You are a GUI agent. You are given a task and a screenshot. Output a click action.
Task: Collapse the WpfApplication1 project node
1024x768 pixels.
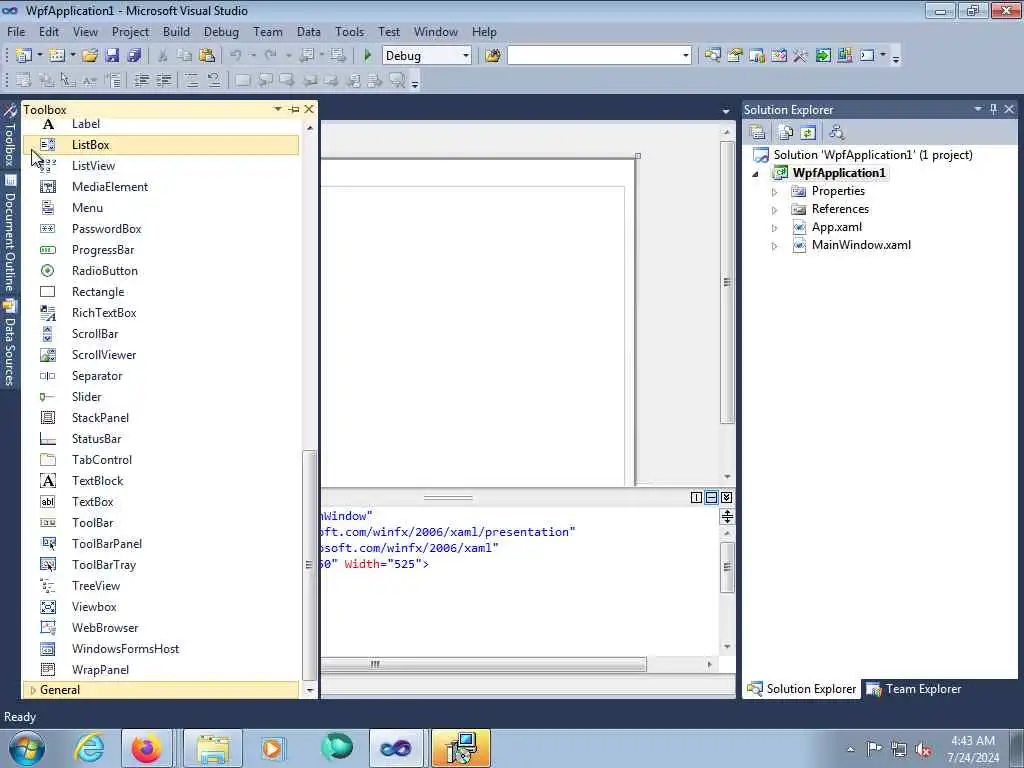tap(756, 174)
